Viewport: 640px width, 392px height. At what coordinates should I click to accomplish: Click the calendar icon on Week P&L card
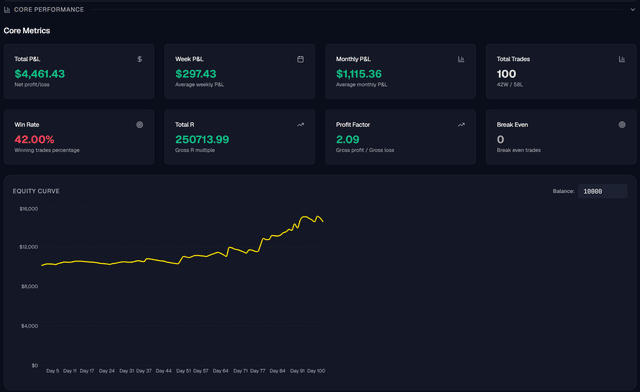300,59
